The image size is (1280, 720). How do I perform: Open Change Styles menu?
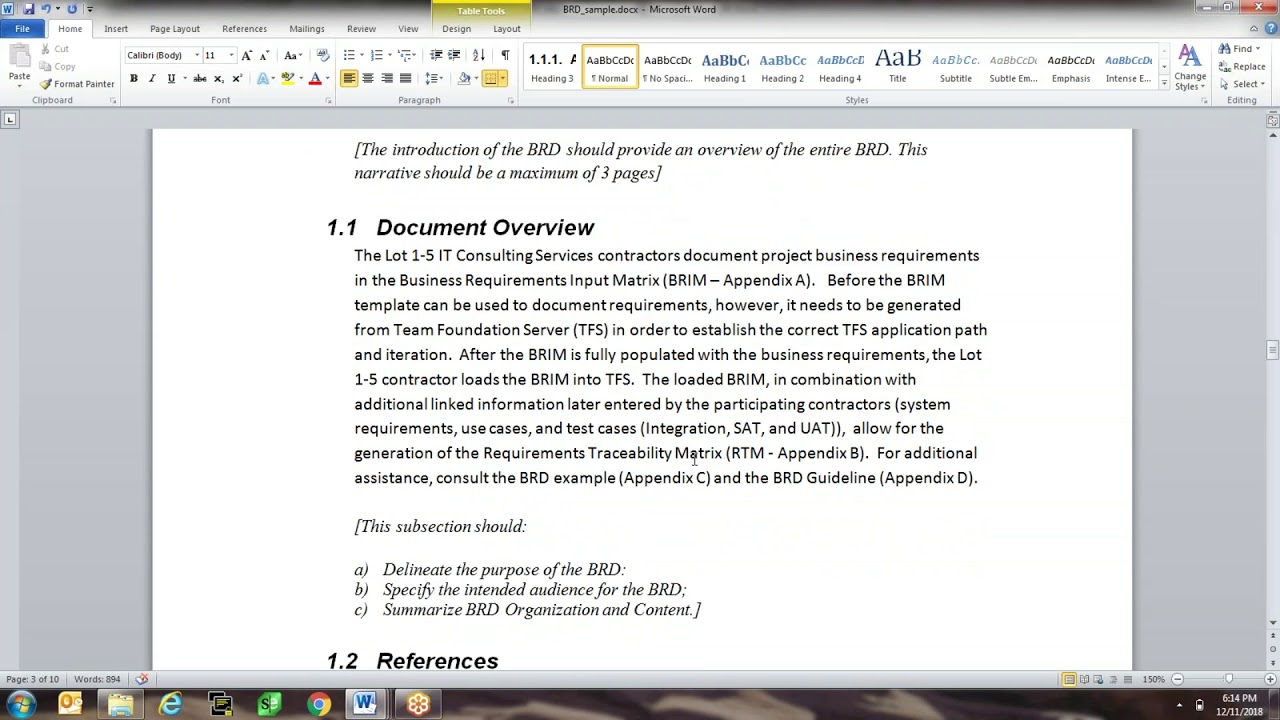pos(1190,68)
